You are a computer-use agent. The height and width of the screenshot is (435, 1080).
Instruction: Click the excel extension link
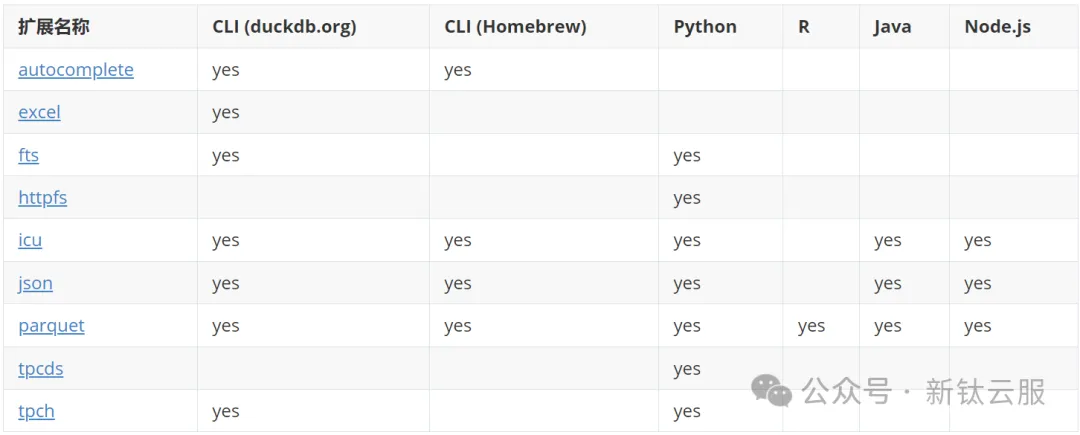tap(39, 113)
